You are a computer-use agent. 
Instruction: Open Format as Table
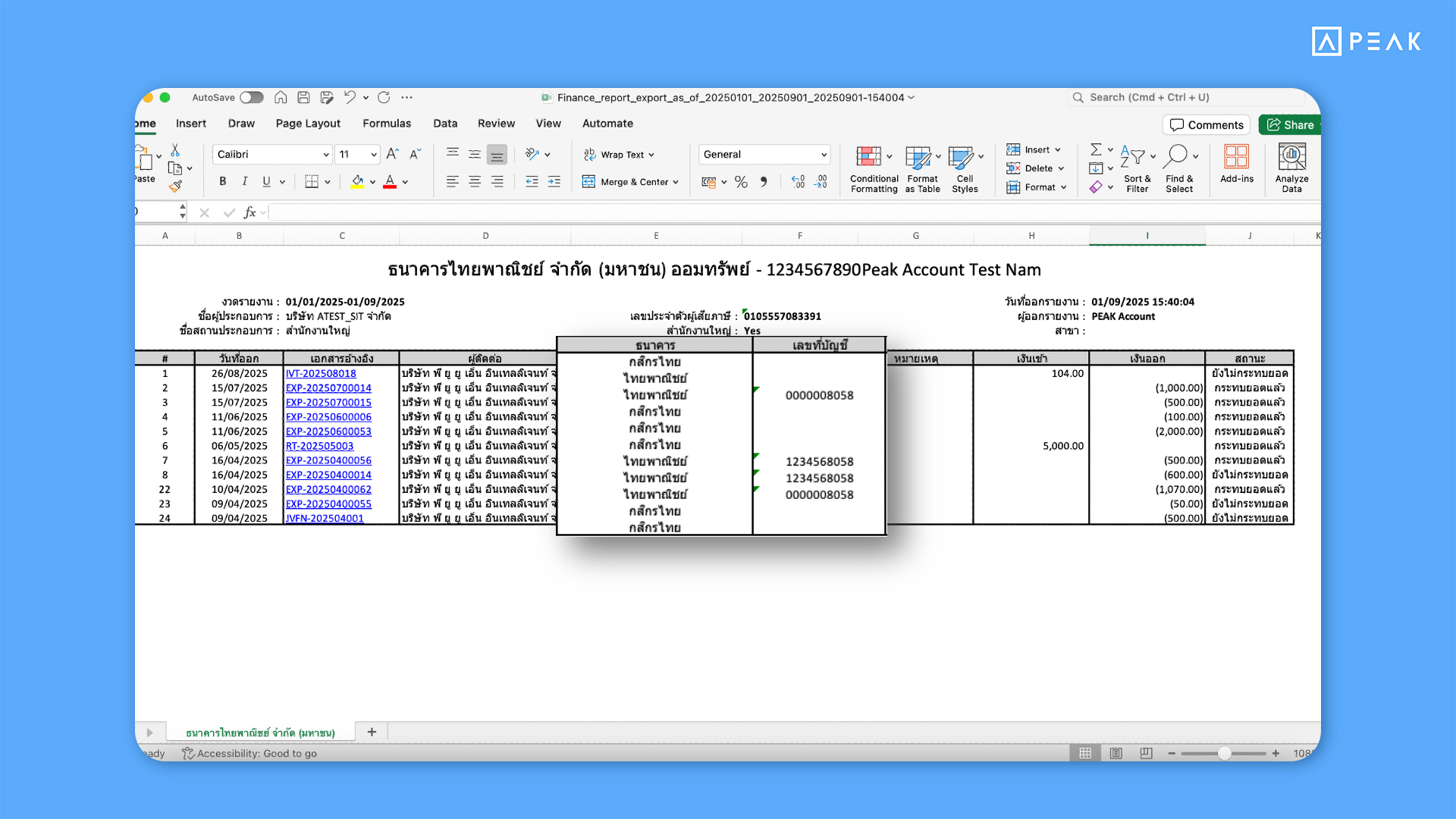tap(922, 169)
